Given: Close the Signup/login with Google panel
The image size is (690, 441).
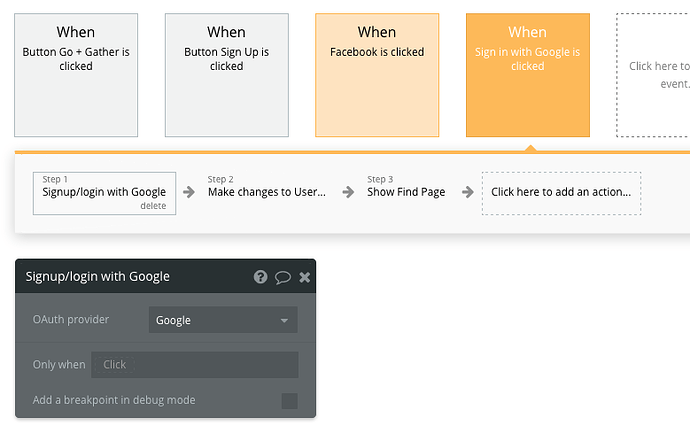Looking at the screenshot, I should tap(305, 277).
